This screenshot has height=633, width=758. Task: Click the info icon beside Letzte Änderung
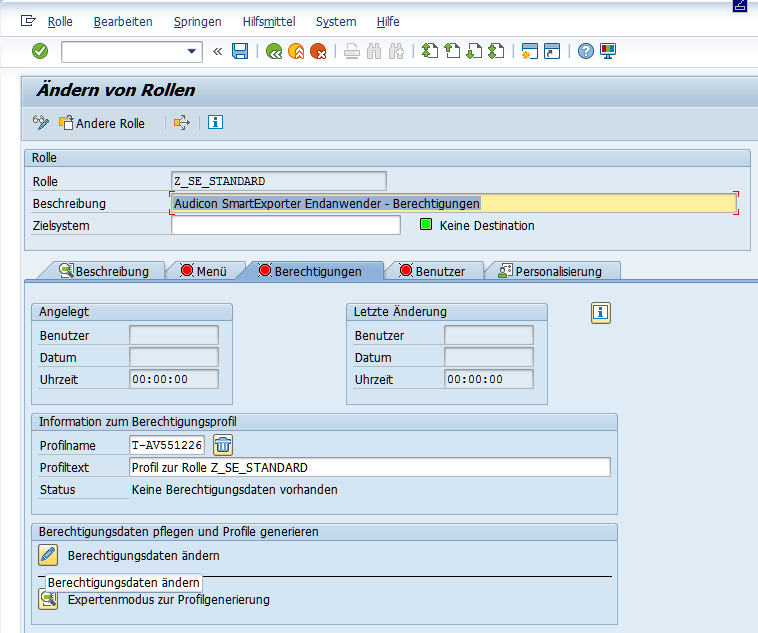[600, 312]
